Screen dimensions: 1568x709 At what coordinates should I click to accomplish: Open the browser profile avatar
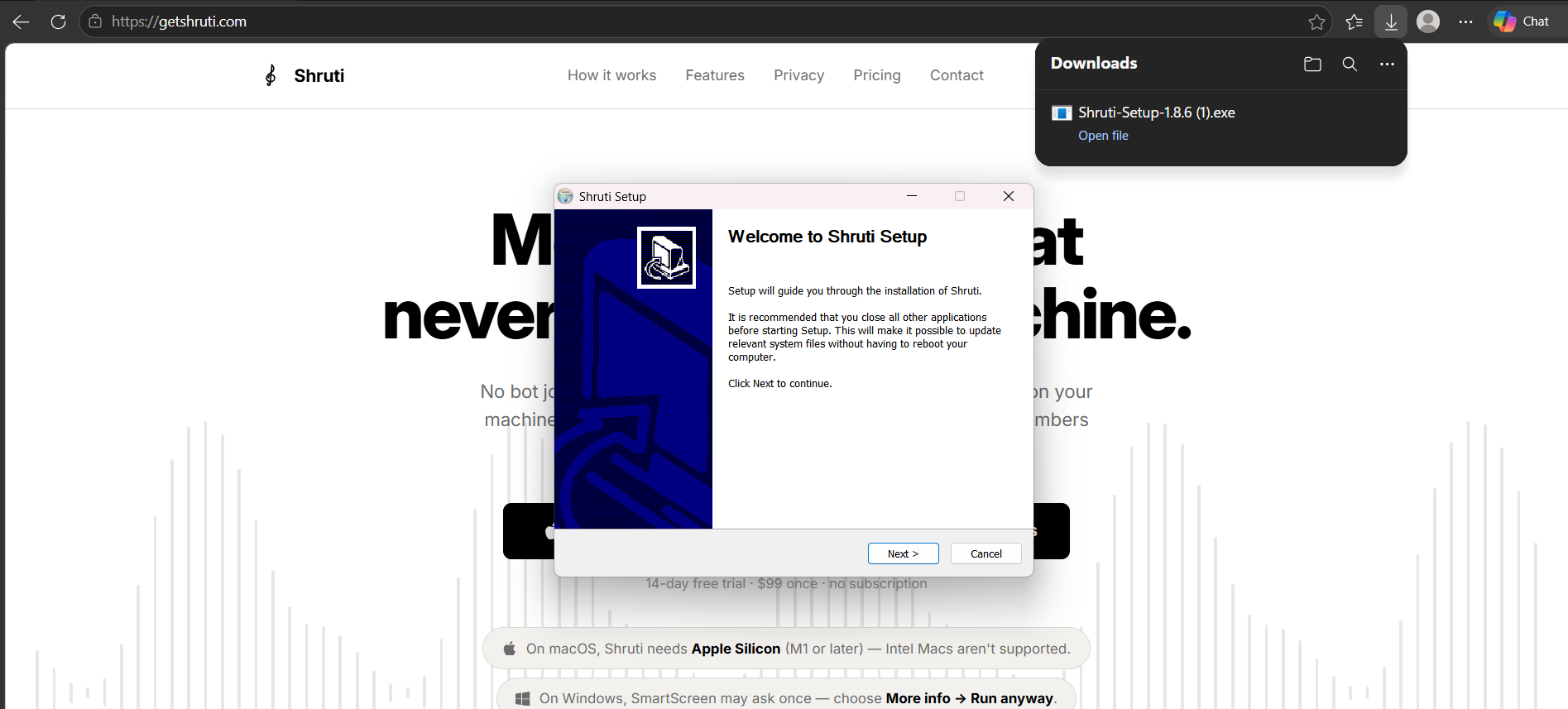(x=1428, y=22)
